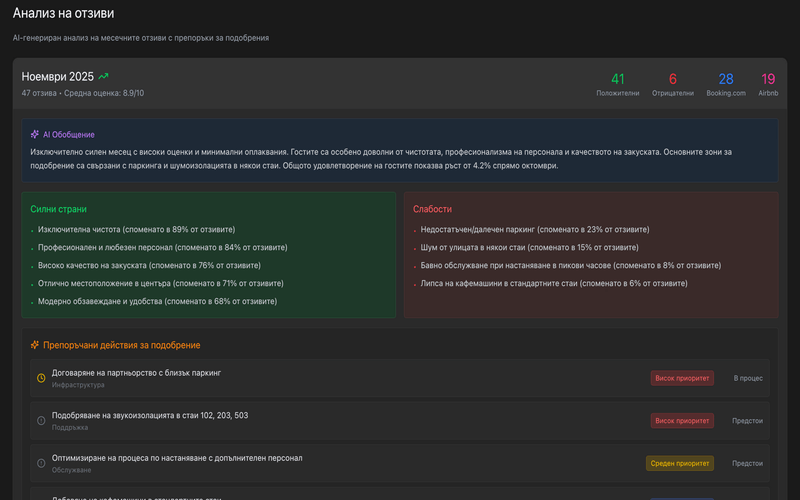The width and height of the screenshot is (800, 500).
Task: Click Предстои status in the Оптимизиране row
Action: pos(747,463)
